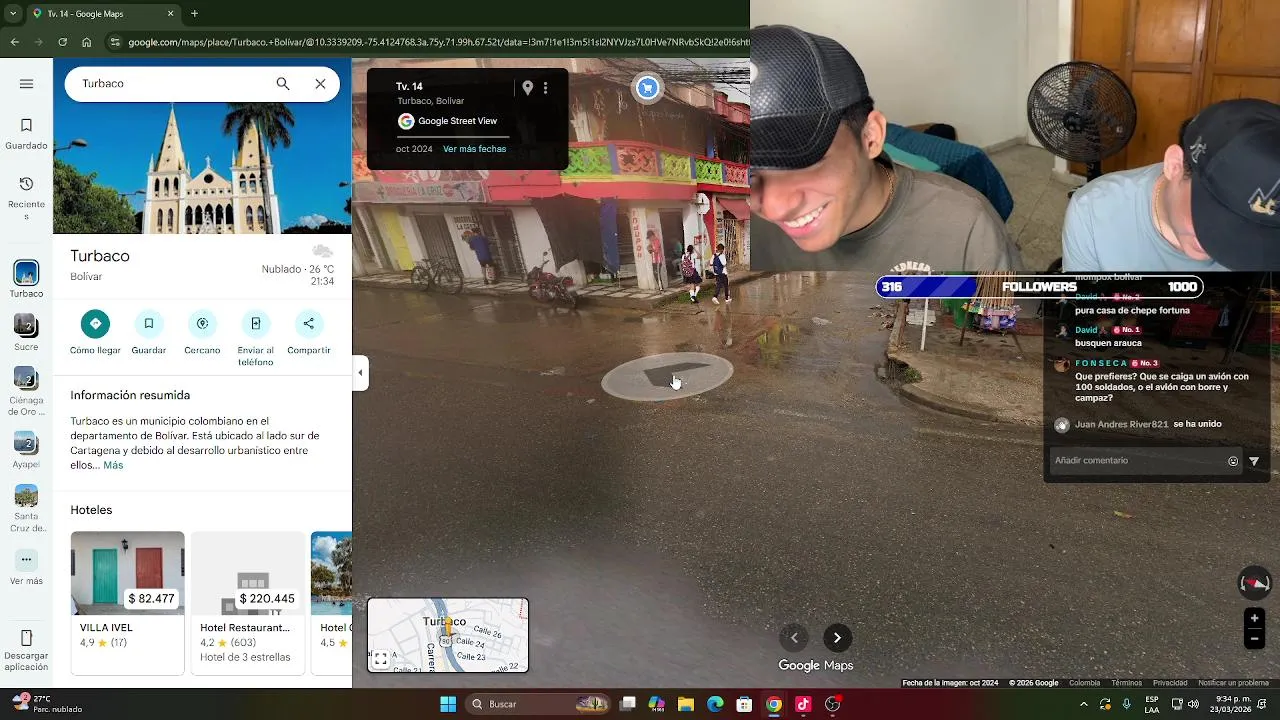Image resolution: width=1280 pixels, height=720 pixels.
Task: Open Chrome tab search dropdown arrow
Action: 12,14
